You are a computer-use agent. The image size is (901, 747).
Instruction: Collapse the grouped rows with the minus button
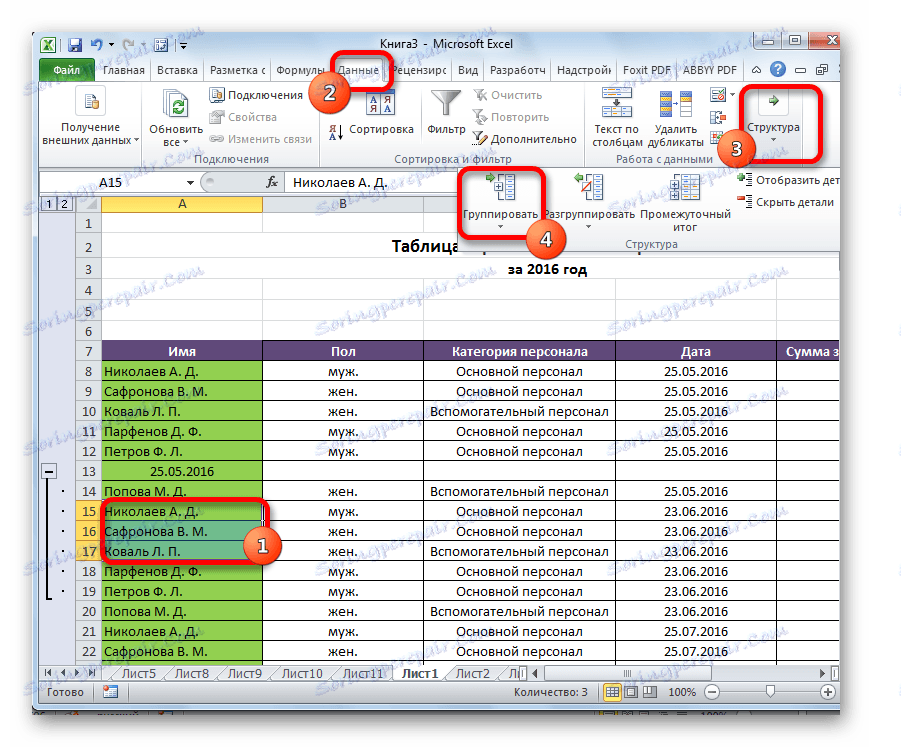pyautogui.click(x=51, y=470)
